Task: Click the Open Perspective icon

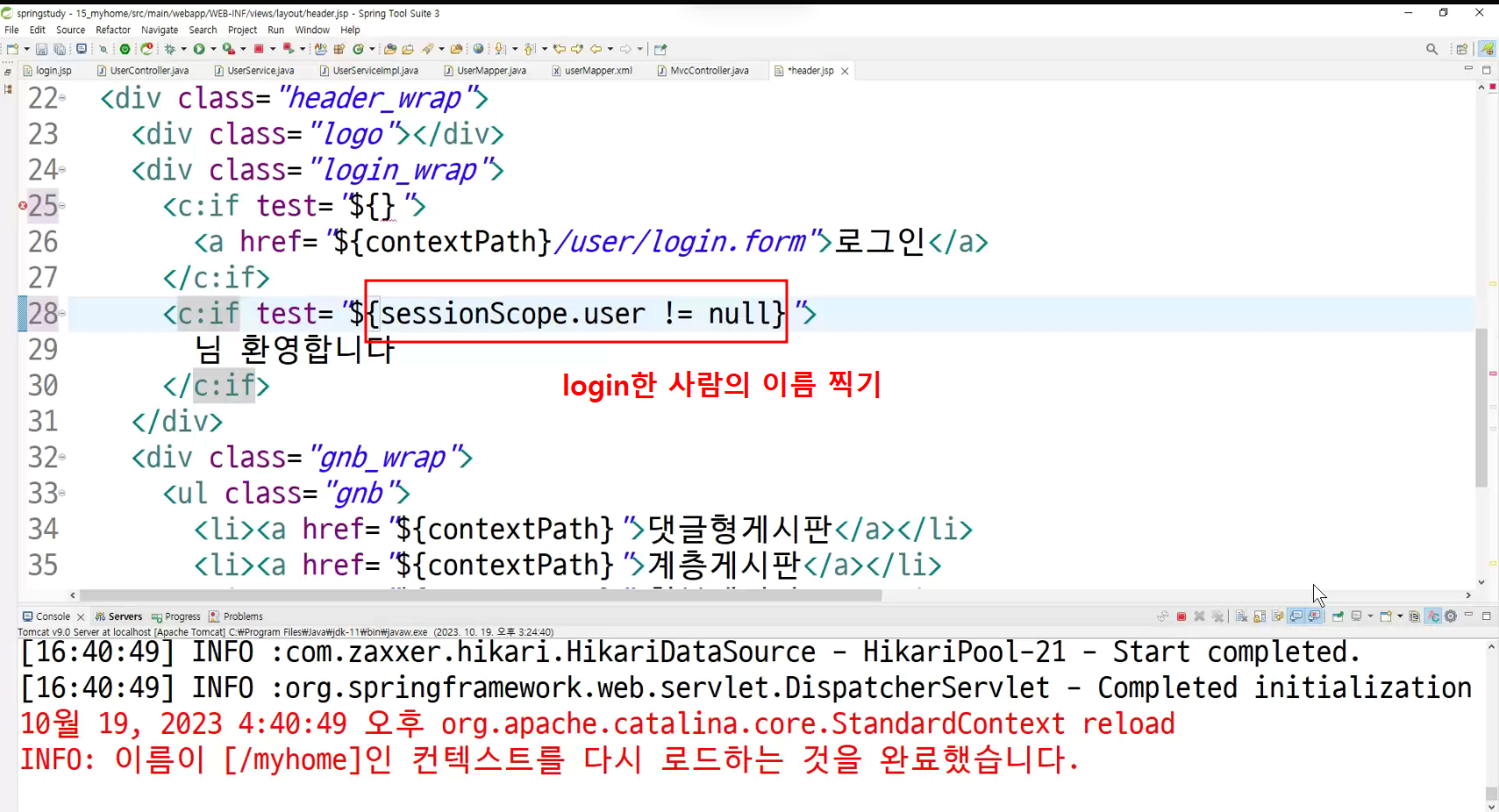Action: click(x=1461, y=49)
